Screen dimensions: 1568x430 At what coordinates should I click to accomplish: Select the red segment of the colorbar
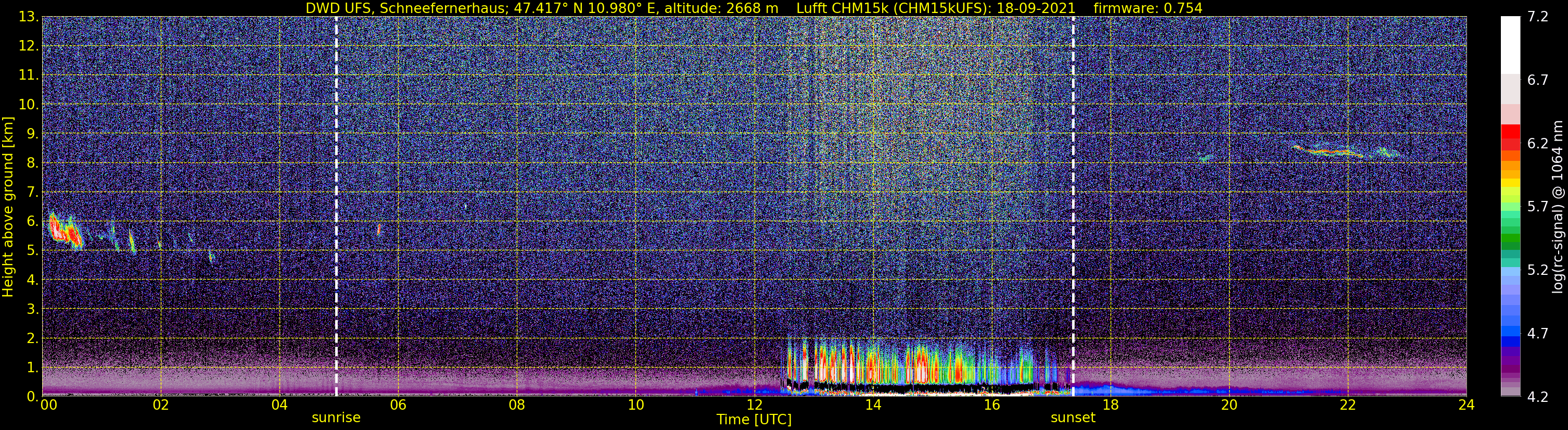coord(1510,131)
